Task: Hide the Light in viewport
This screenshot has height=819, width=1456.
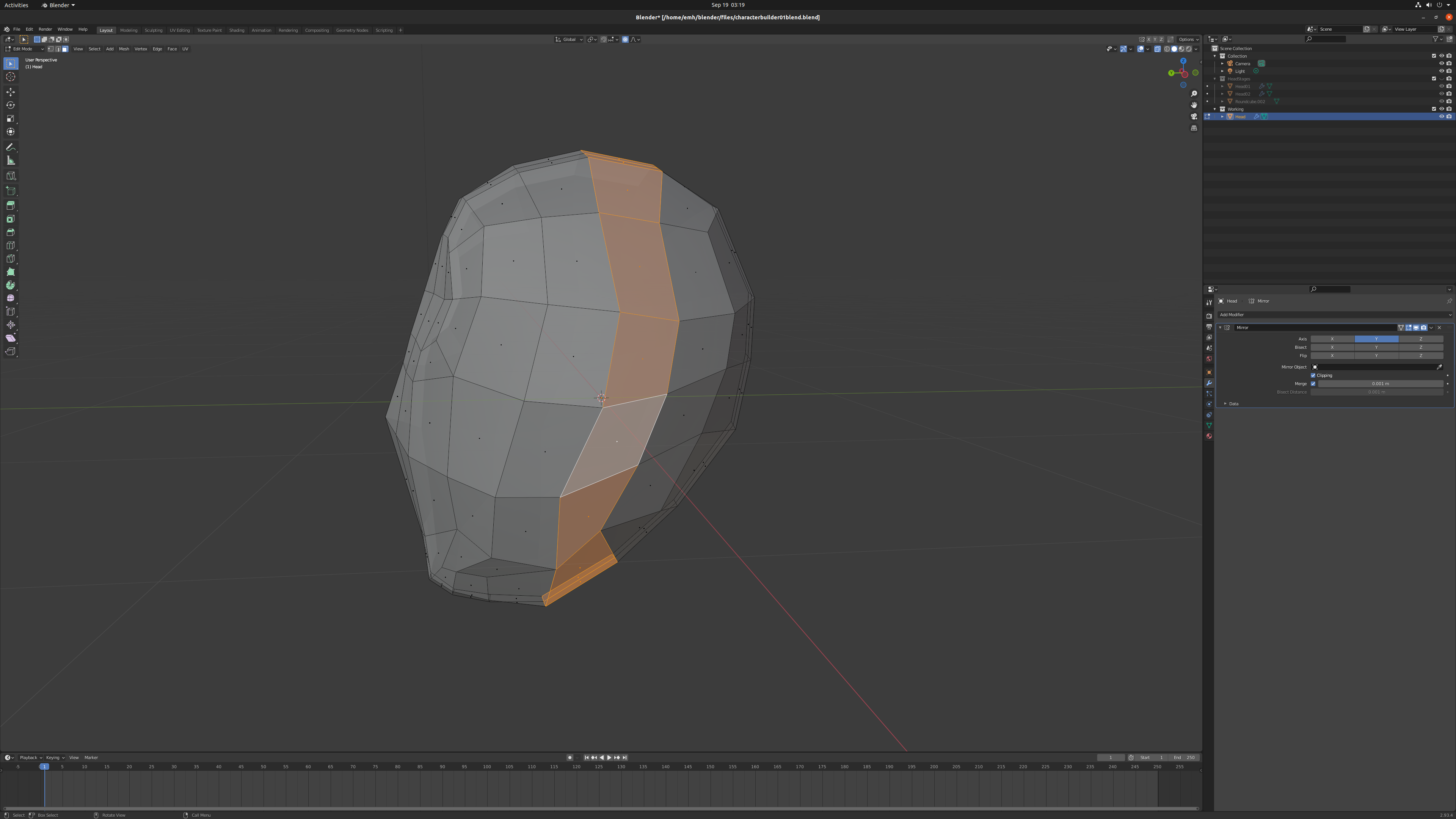Action: tap(1441, 71)
